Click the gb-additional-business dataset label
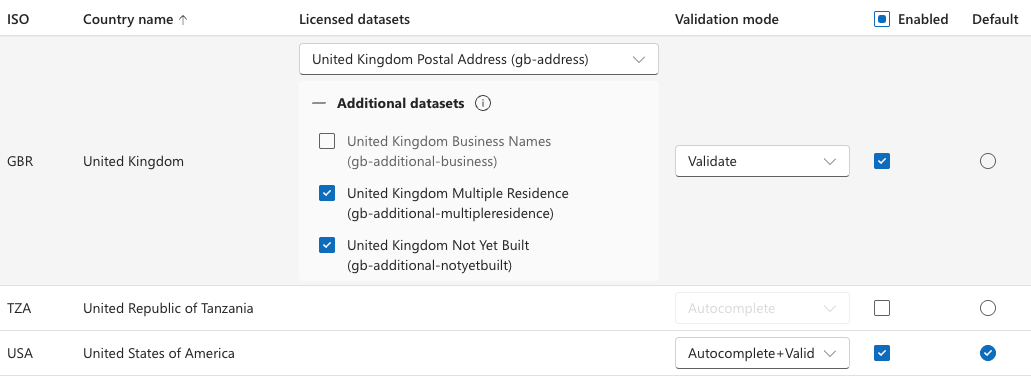Screen dimensions: 1031x377 (x=449, y=151)
